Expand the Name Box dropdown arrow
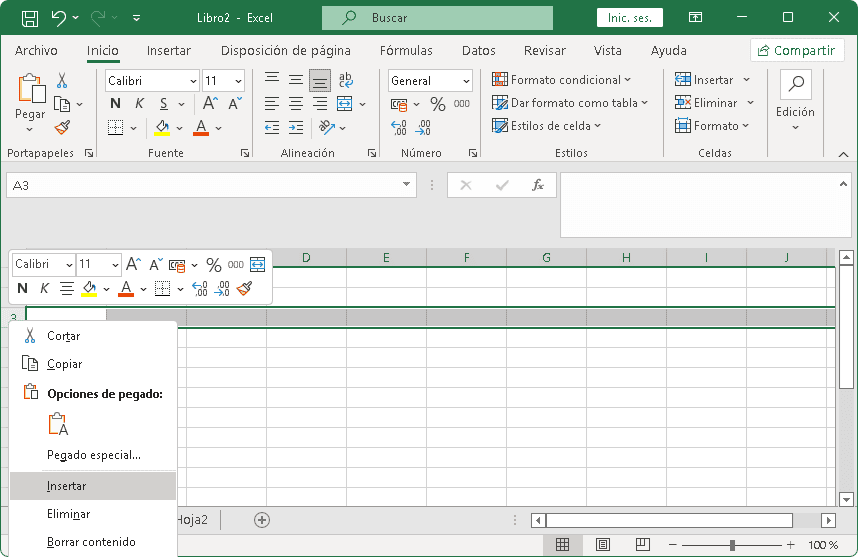 pos(406,184)
